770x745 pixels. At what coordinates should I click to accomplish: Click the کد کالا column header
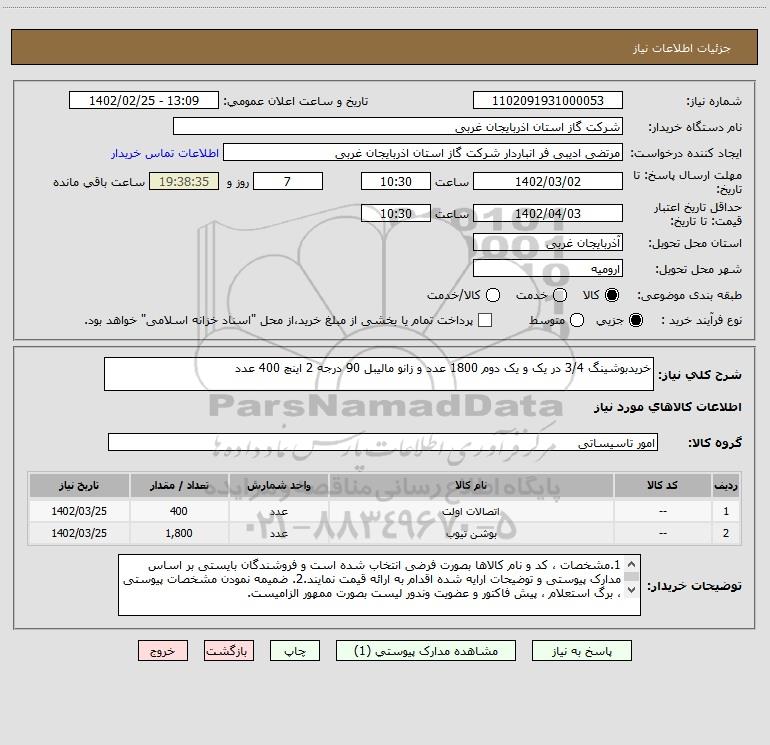coord(662,486)
